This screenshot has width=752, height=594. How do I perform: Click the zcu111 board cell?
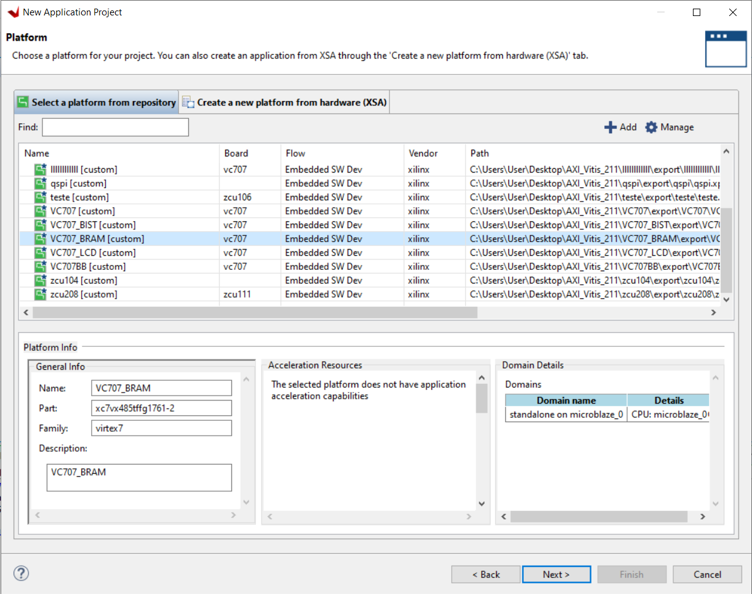click(237, 294)
